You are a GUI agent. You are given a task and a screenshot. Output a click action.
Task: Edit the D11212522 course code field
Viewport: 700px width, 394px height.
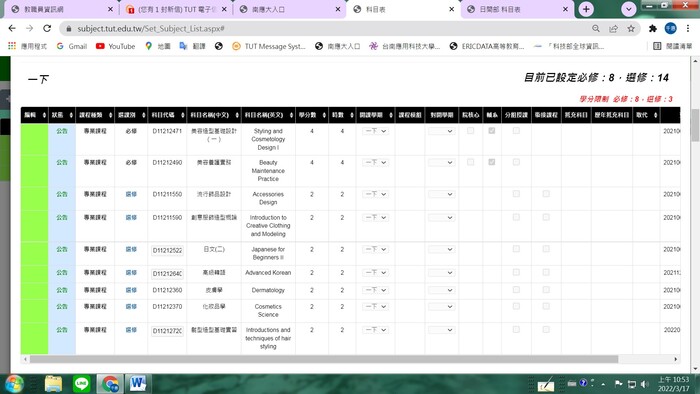click(167, 250)
